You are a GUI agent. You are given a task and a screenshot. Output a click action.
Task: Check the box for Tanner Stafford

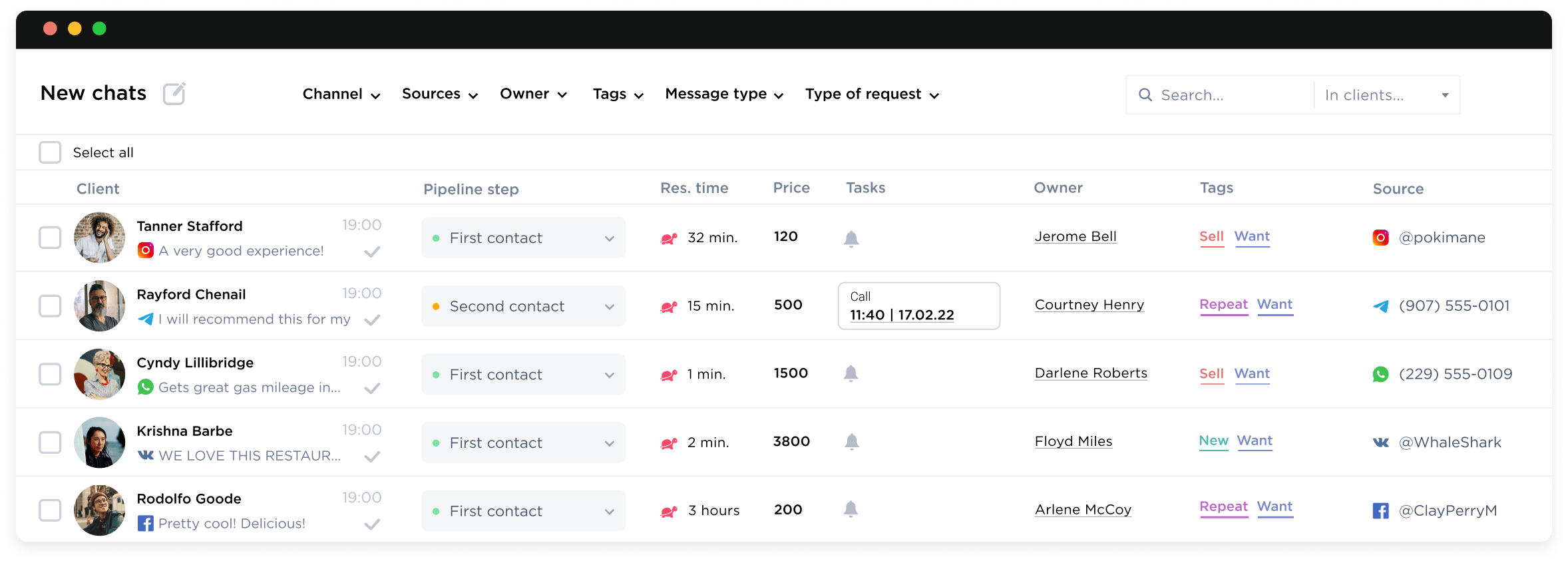(x=50, y=238)
